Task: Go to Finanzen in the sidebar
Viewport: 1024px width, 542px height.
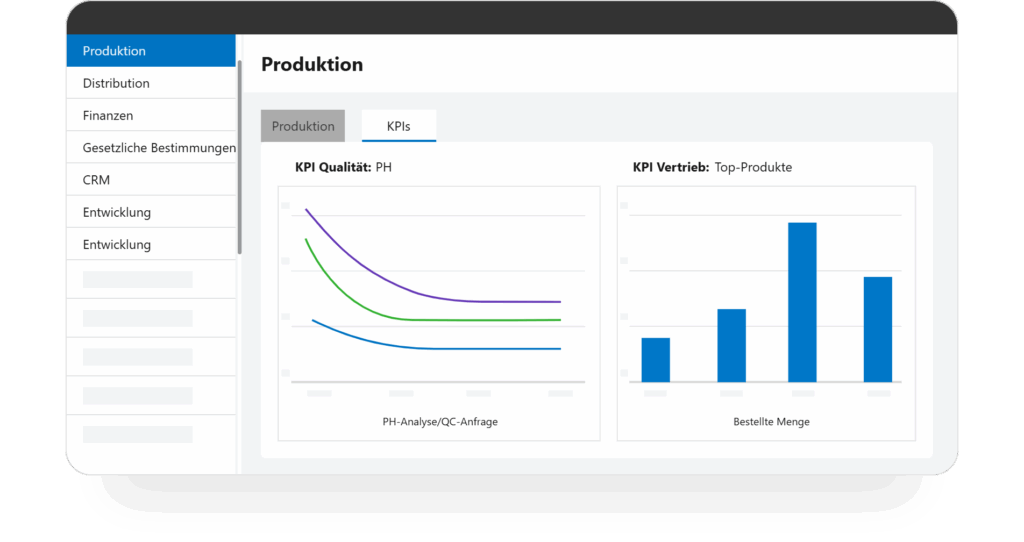Action: coord(150,116)
